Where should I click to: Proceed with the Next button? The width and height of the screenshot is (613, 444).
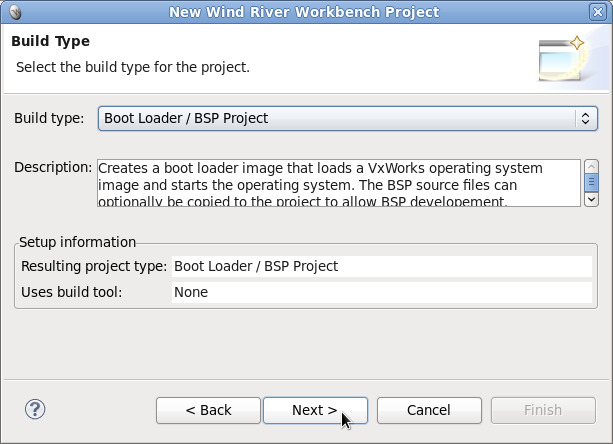click(x=315, y=410)
